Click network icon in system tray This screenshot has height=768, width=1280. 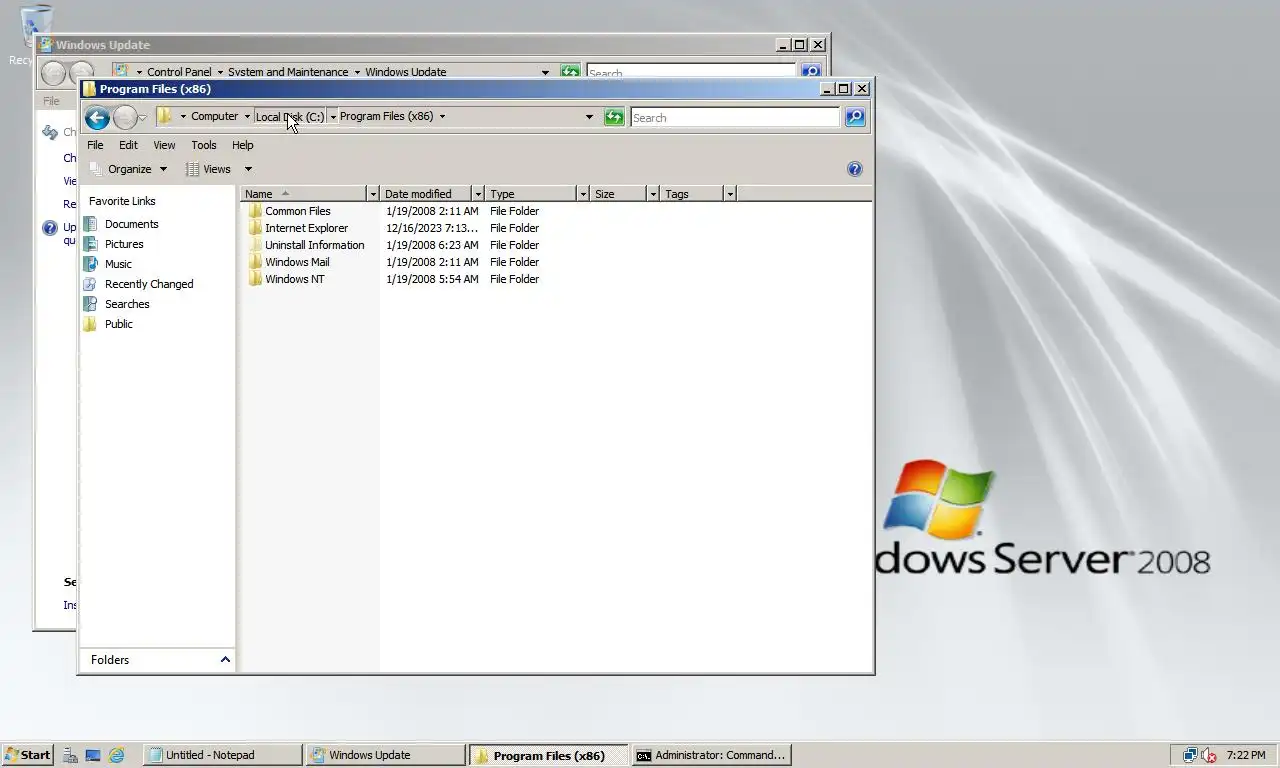tap(1190, 755)
